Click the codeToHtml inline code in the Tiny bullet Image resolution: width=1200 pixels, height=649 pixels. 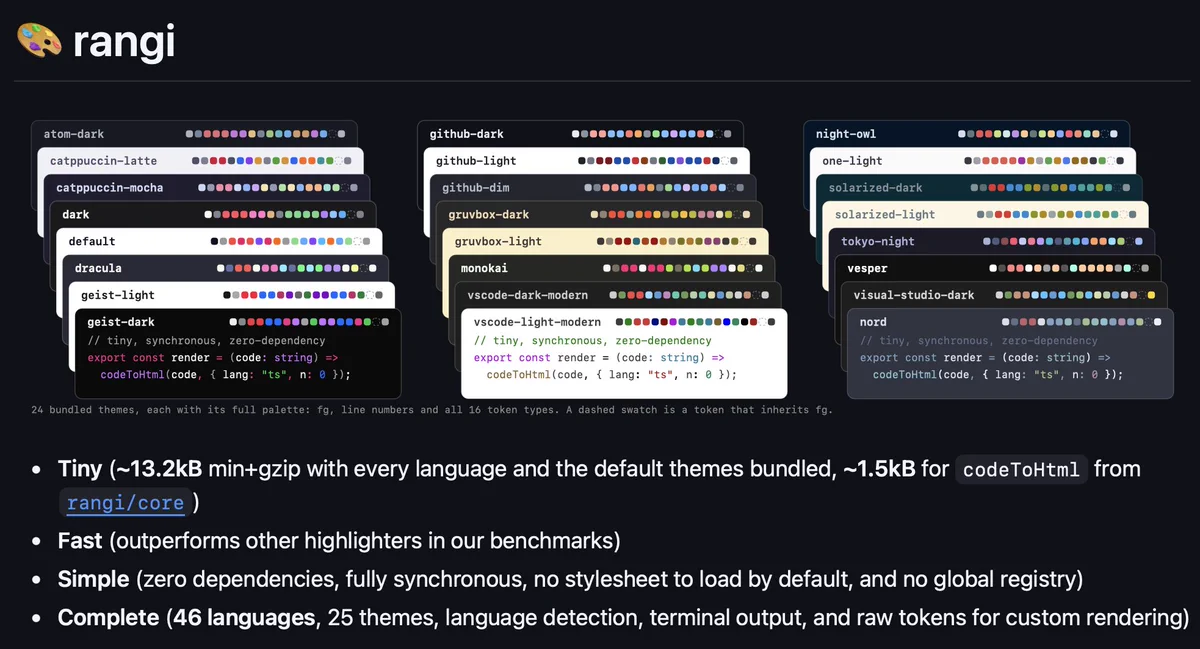pyautogui.click(x=1020, y=469)
